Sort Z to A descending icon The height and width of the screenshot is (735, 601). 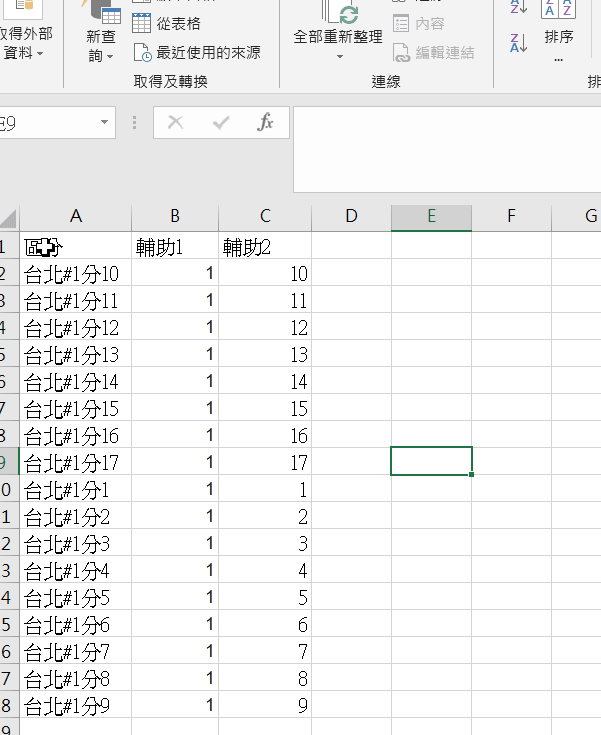(x=518, y=43)
